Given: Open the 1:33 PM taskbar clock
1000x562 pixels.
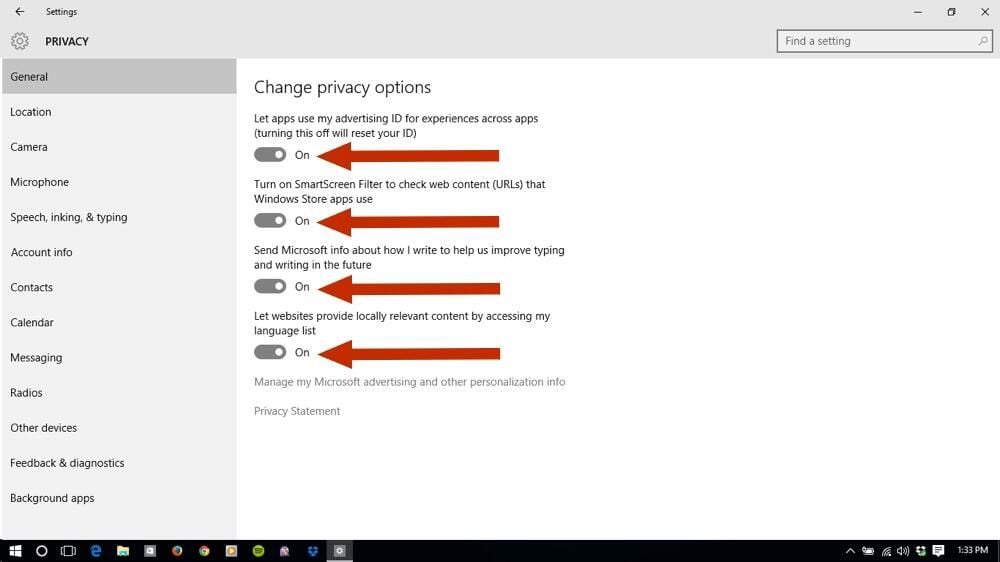Looking at the screenshot, I should pos(973,551).
